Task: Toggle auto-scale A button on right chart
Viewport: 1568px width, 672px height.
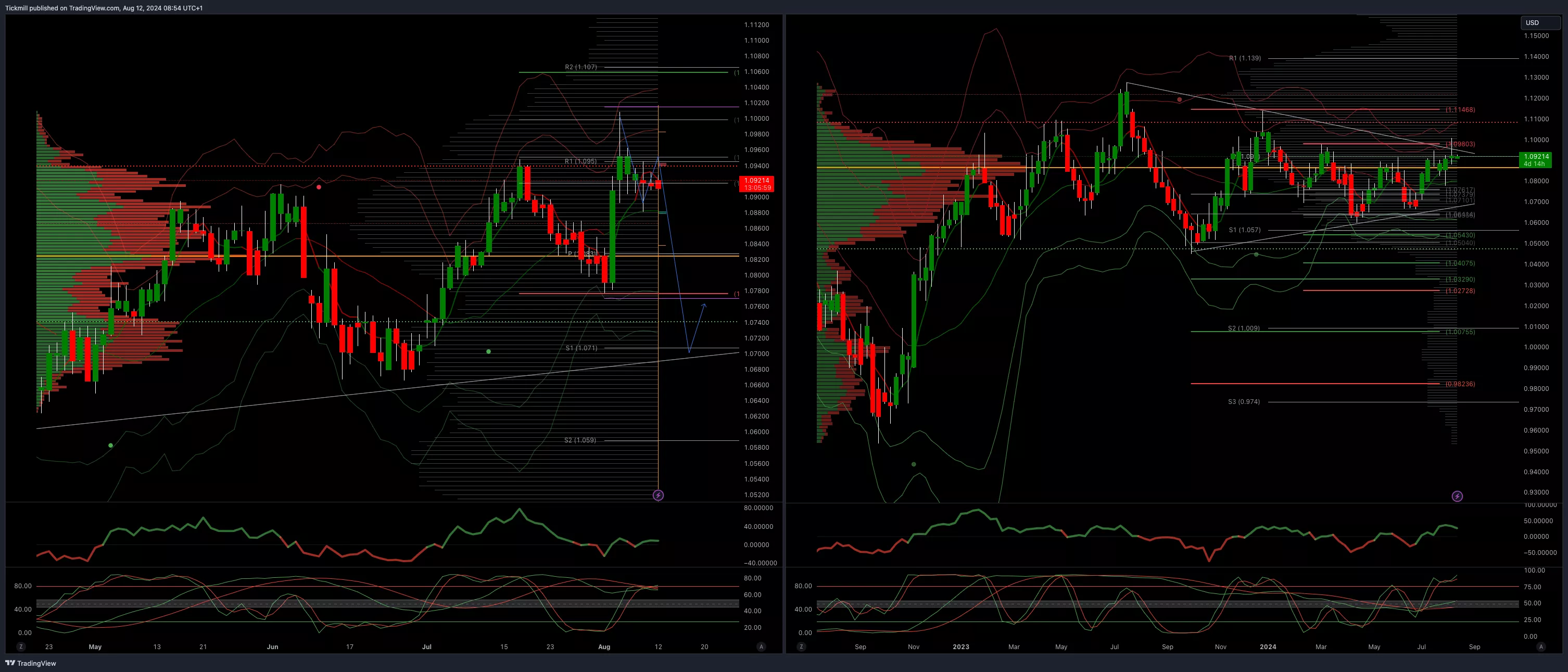Action: [1541, 646]
